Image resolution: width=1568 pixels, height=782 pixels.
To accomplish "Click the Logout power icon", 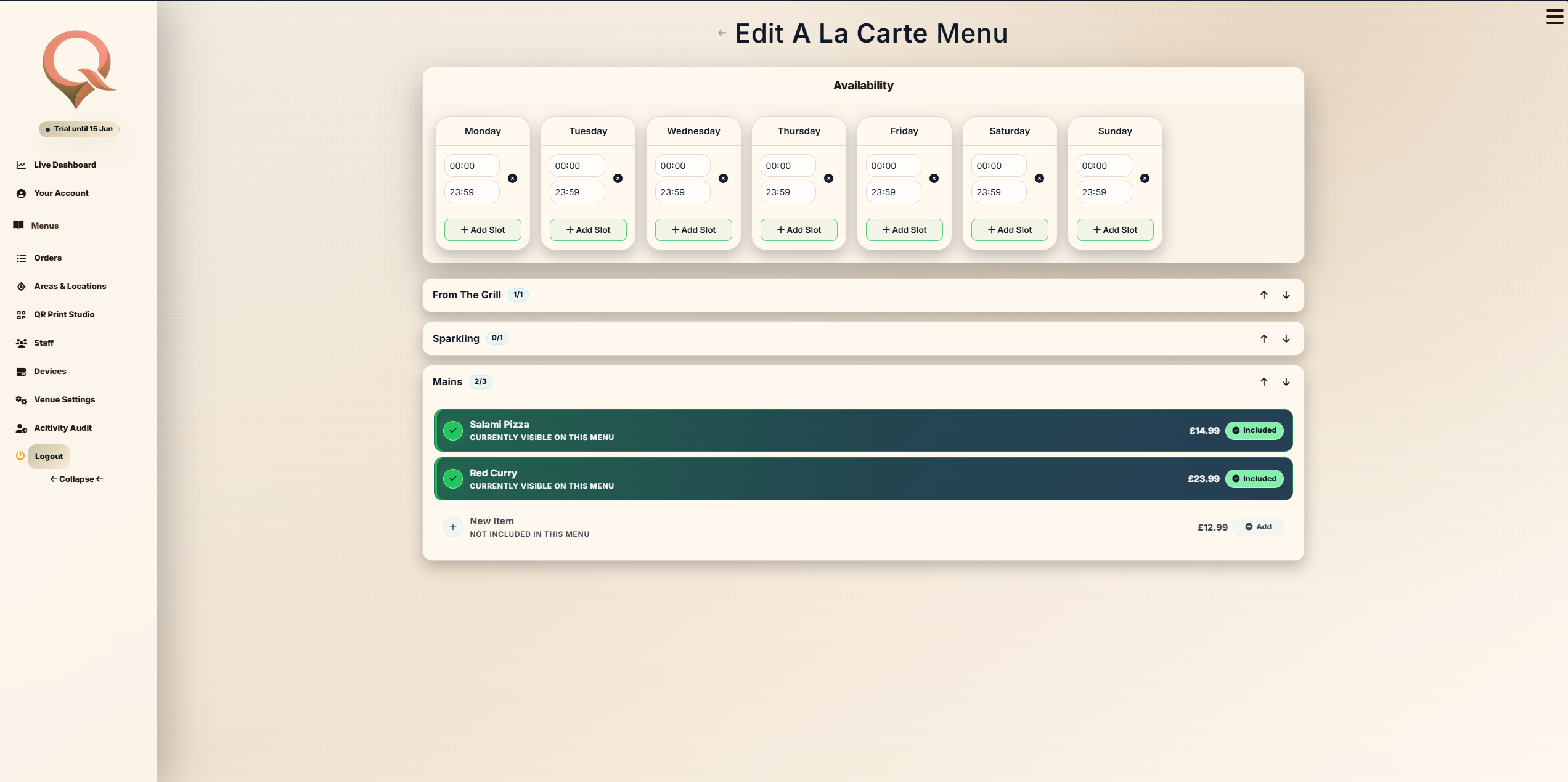I will 20,456.
